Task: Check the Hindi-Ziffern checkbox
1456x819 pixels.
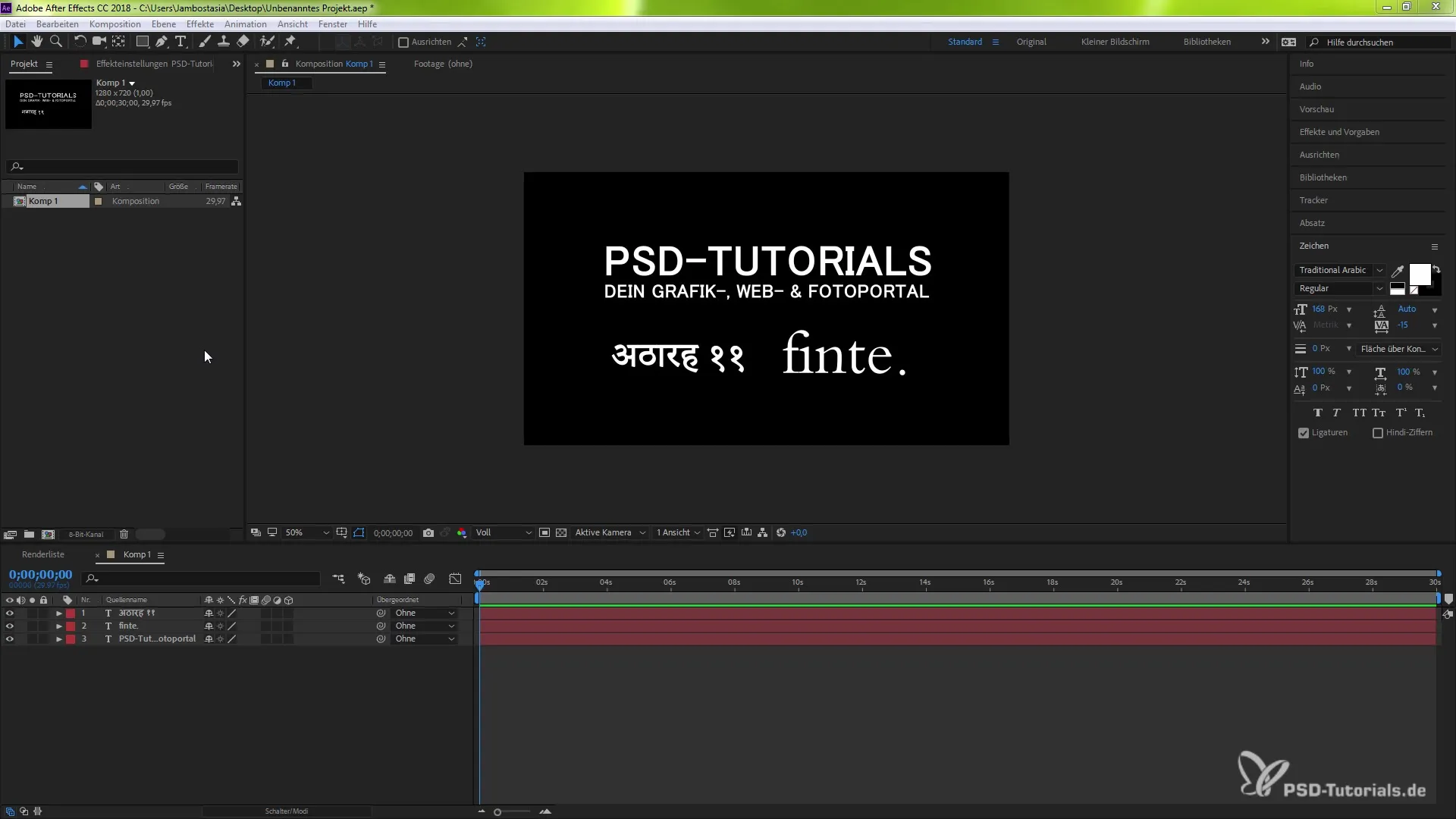Action: [x=1378, y=433]
